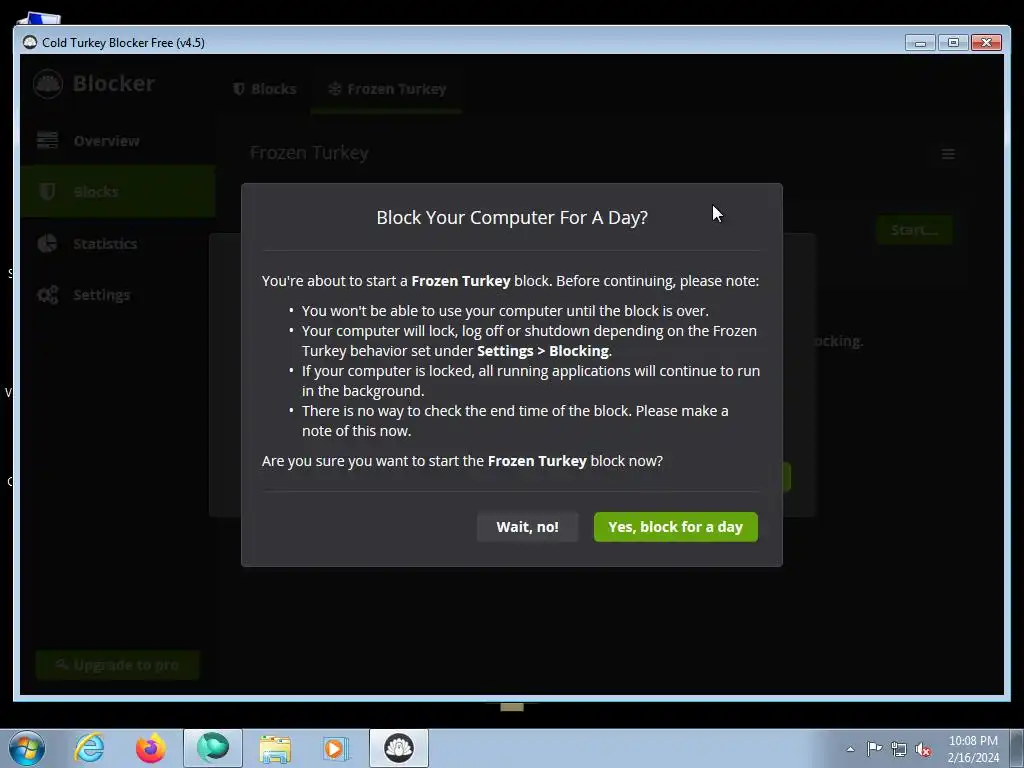
Task: Select Blocks in the sidebar
Action: (x=118, y=191)
